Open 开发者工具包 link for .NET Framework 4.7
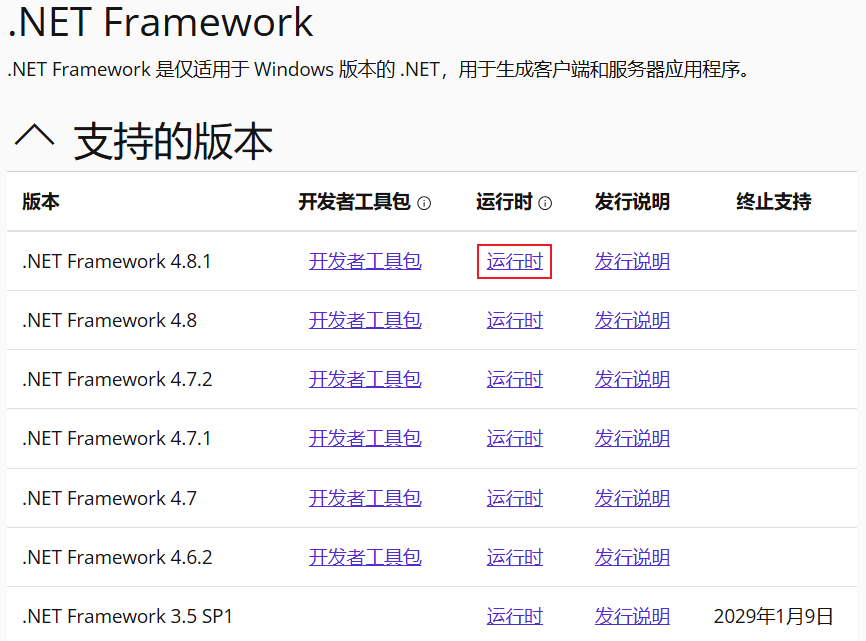Image resolution: width=866 pixels, height=641 pixels. click(x=365, y=498)
